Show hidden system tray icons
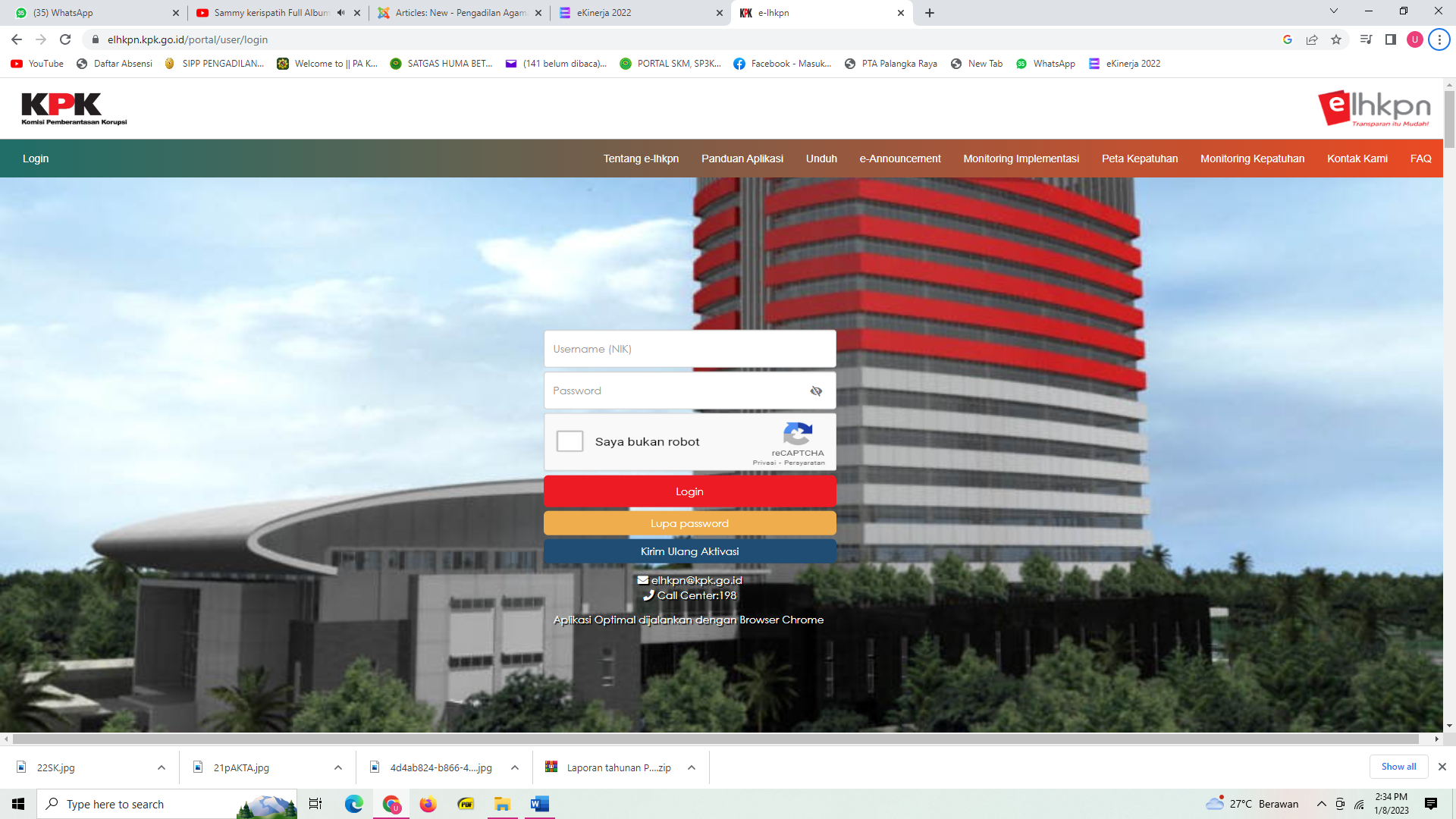This screenshot has height=819, width=1456. click(1321, 804)
